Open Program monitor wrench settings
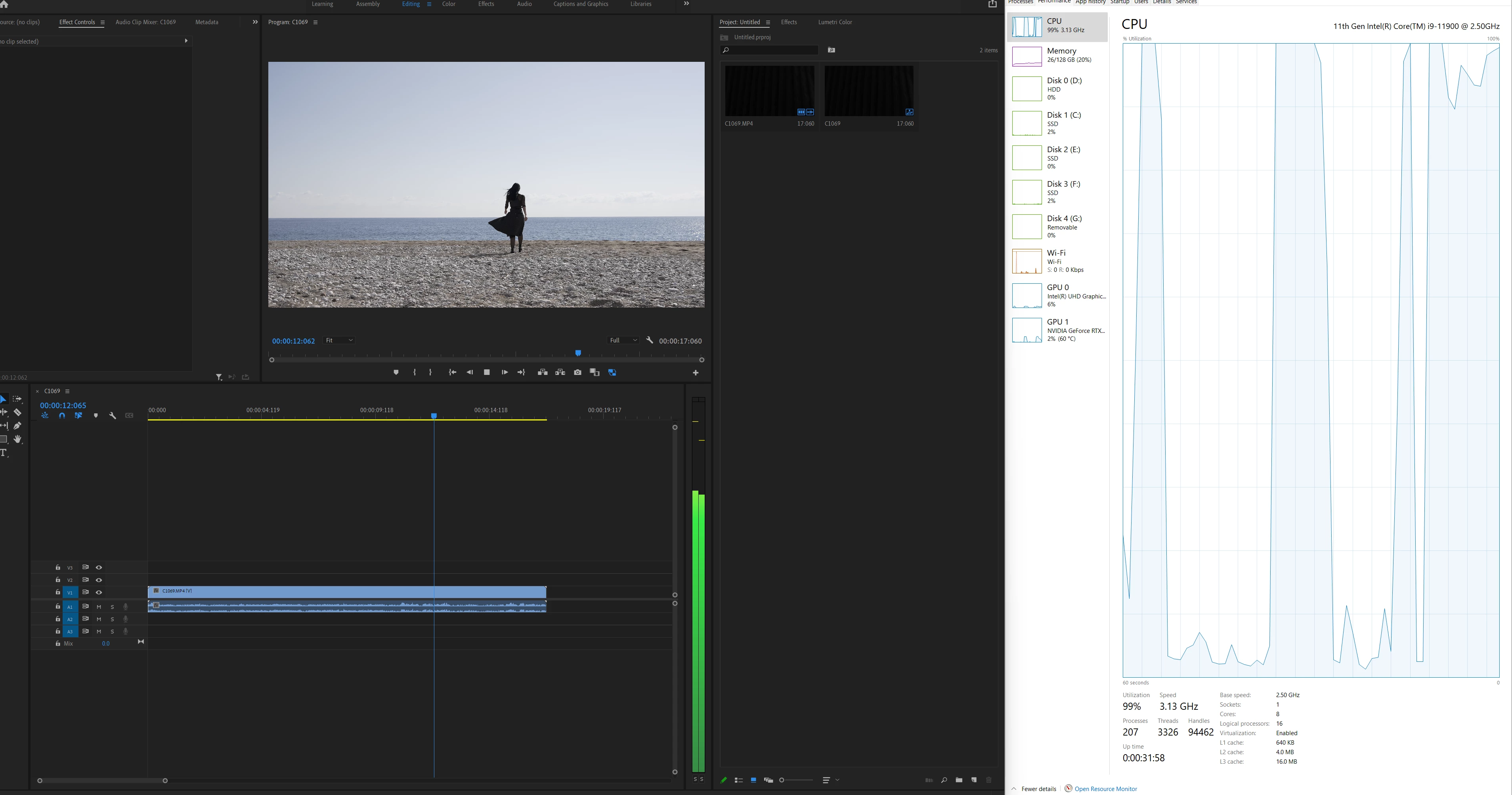1512x795 pixels. (650, 340)
